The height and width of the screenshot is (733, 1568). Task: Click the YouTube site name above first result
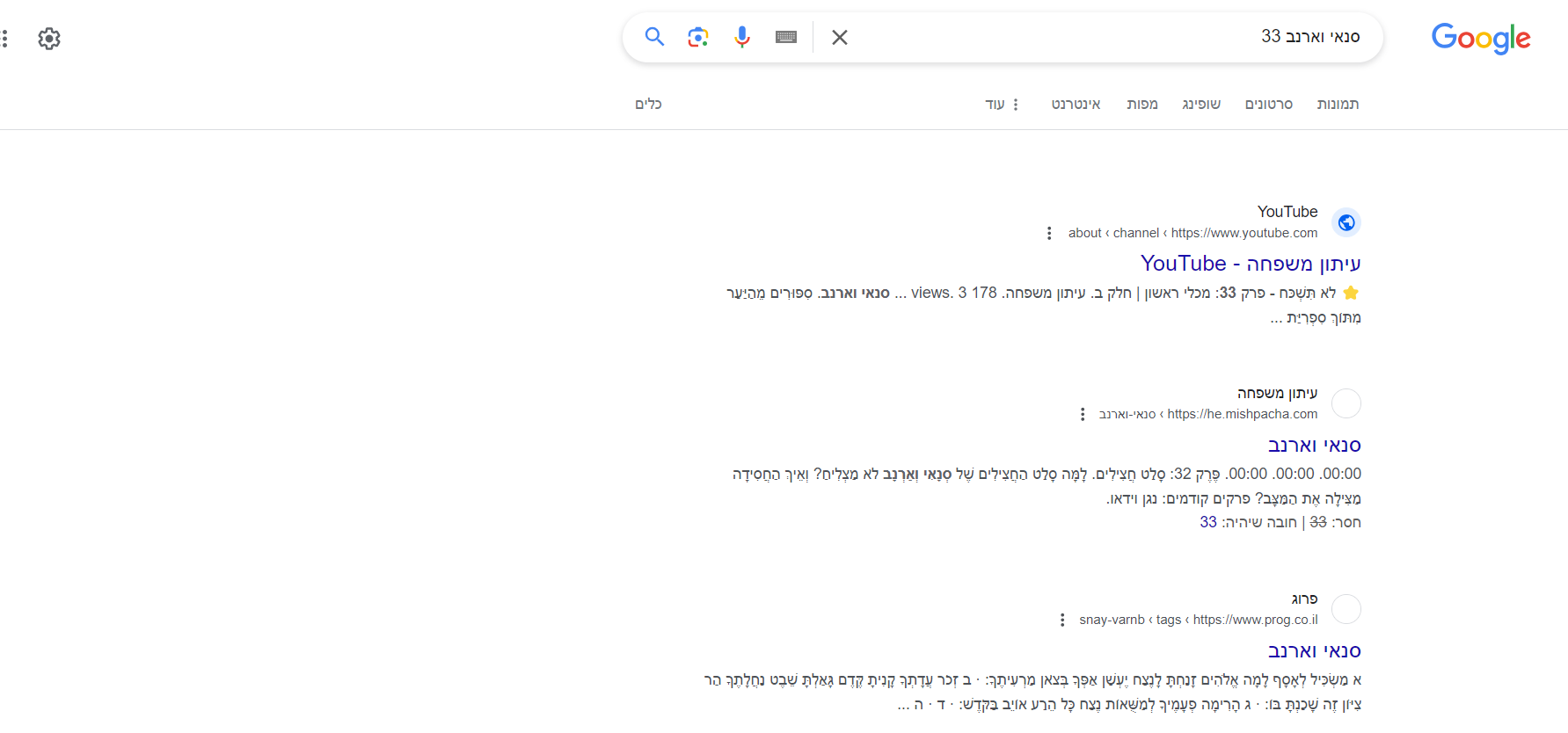[x=1287, y=212]
